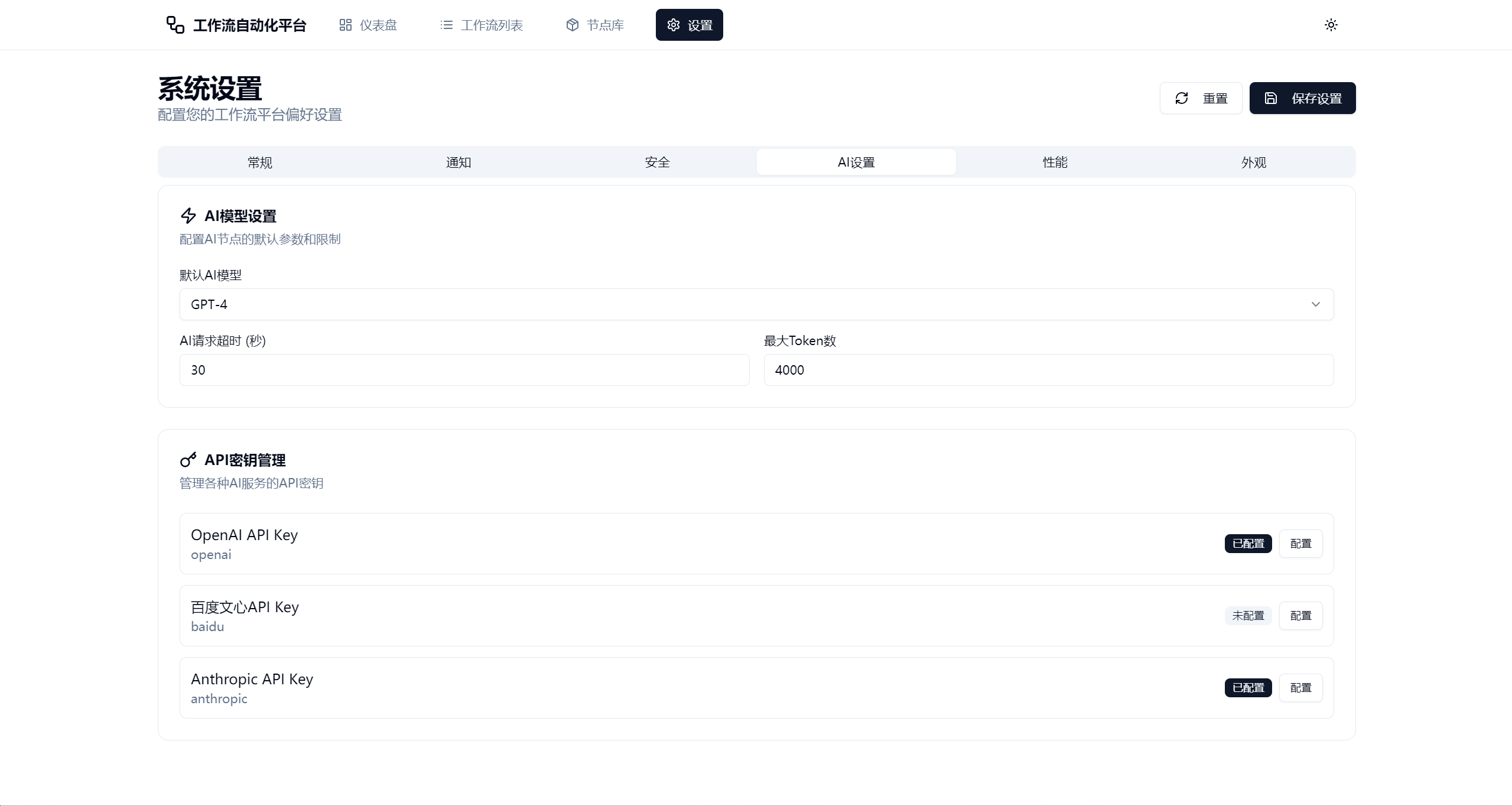1512x806 pixels.
Task: Toggle the light/dark theme sun icon
Action: (x=1331, y=25)
